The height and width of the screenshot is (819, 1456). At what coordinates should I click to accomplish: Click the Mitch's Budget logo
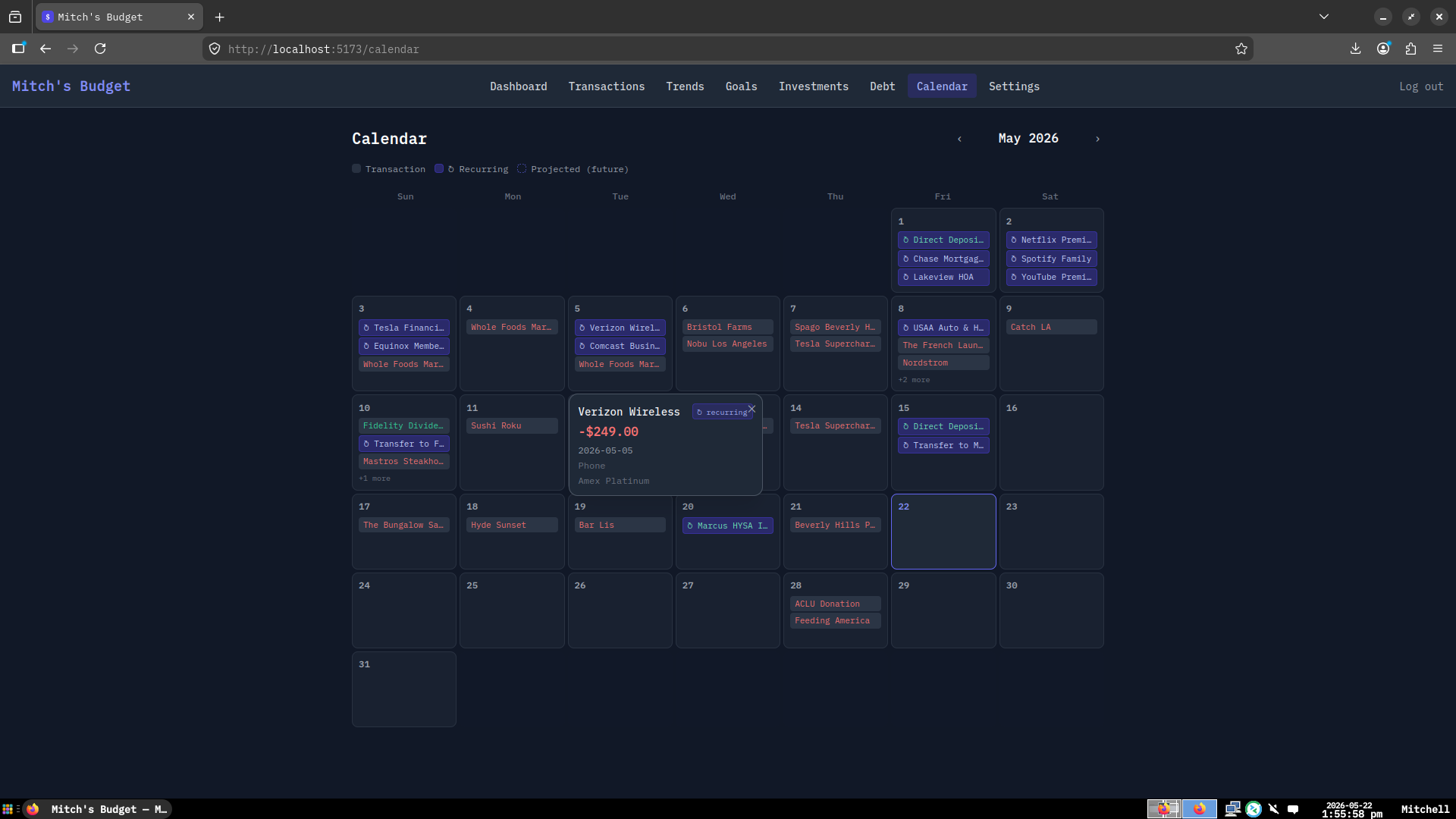(71, 86)
